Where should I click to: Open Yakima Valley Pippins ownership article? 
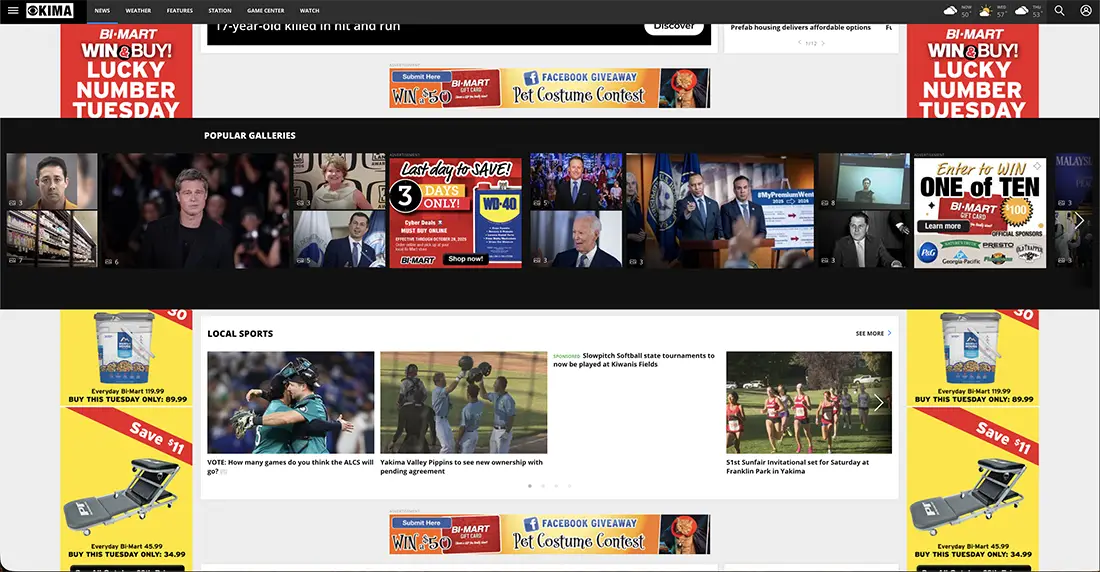click(462, 467)
